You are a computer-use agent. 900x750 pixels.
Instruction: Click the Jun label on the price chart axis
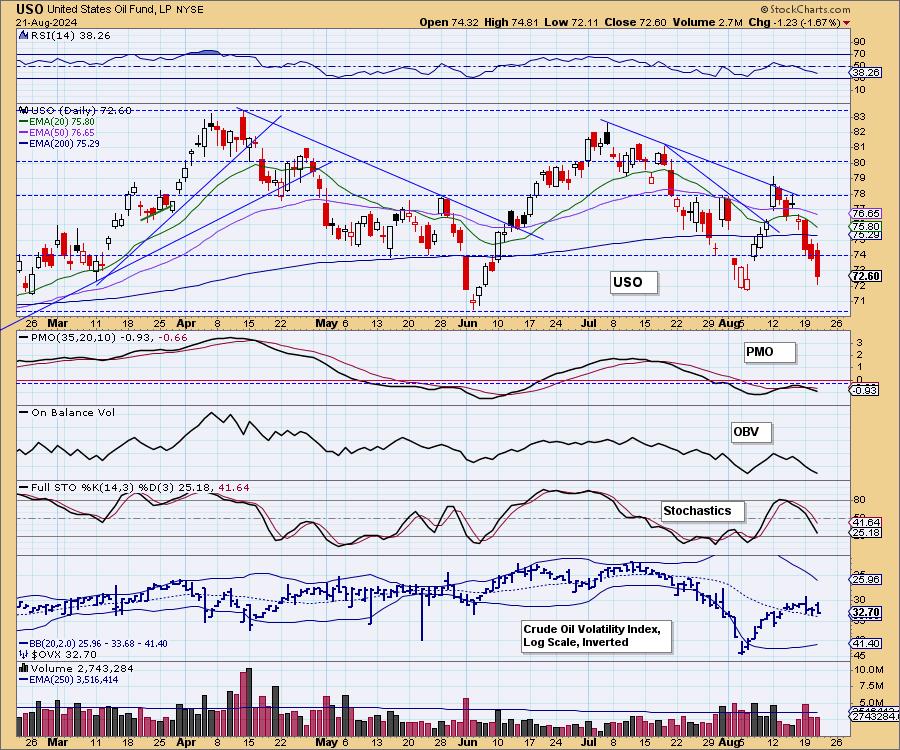tap(467, 324)
